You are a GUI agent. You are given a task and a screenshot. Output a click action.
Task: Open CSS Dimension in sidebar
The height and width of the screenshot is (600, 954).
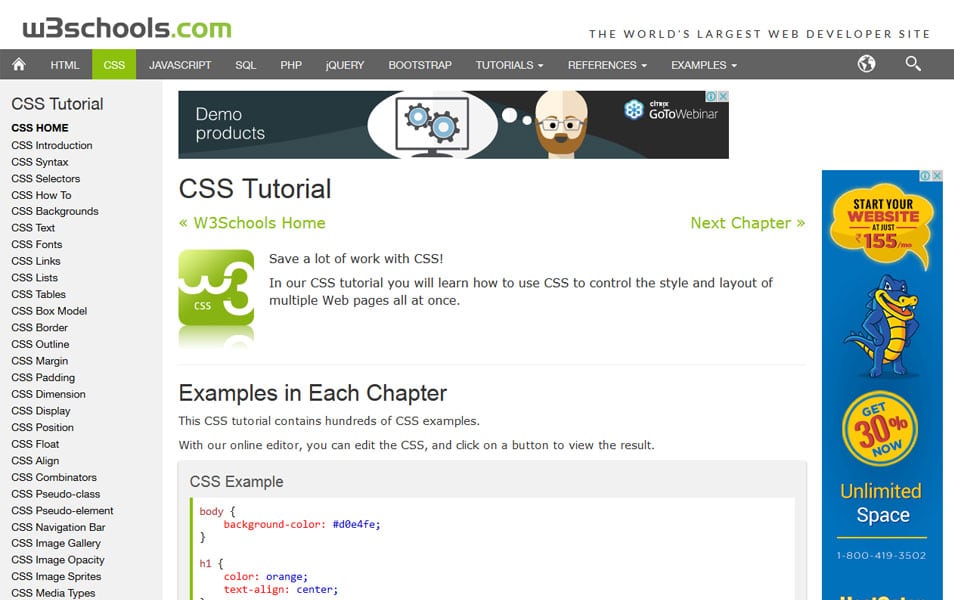tap(48, 394)
